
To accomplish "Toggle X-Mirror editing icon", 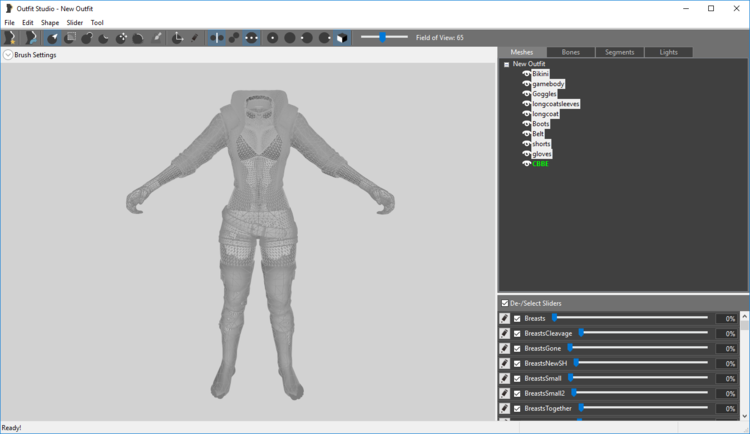I will (x=217, y=38).
